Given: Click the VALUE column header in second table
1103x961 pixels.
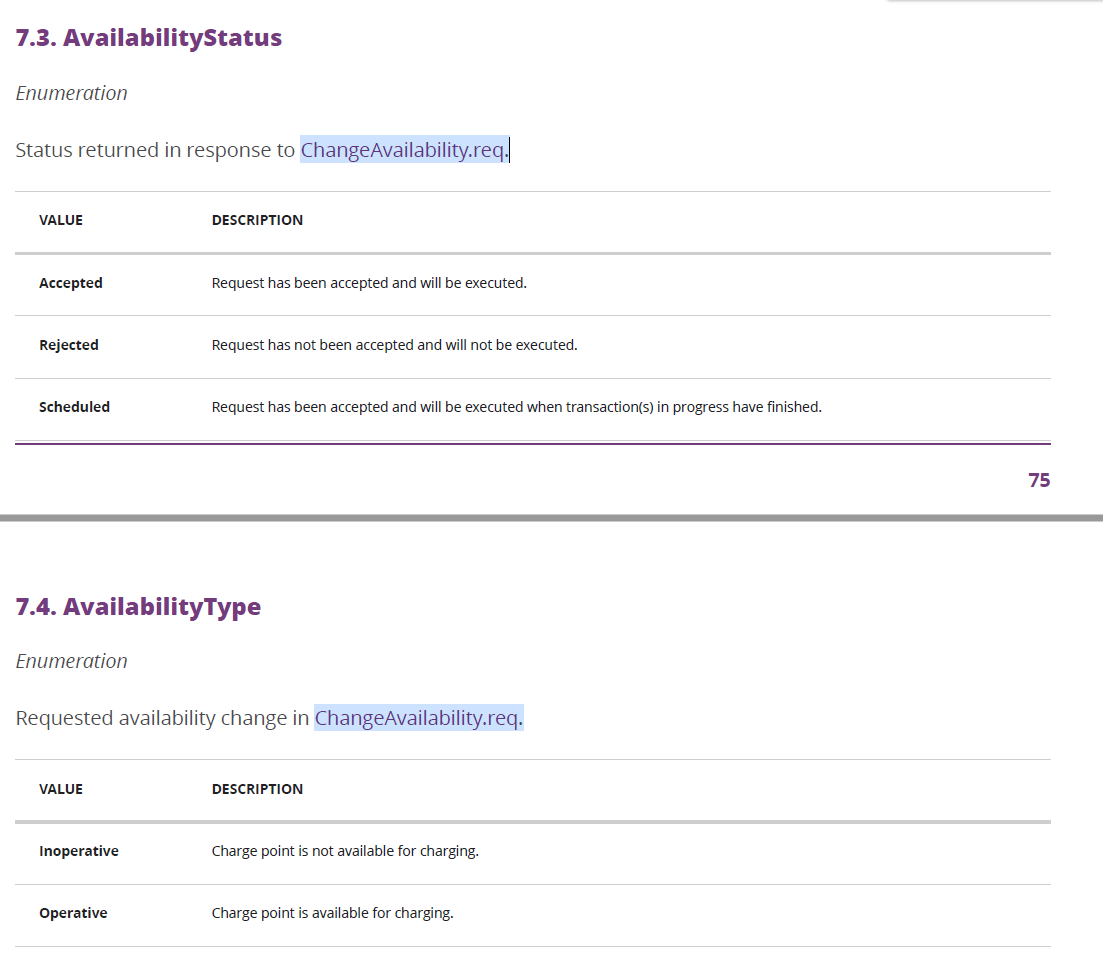Looking at the screenshot, I should point(61,789).
